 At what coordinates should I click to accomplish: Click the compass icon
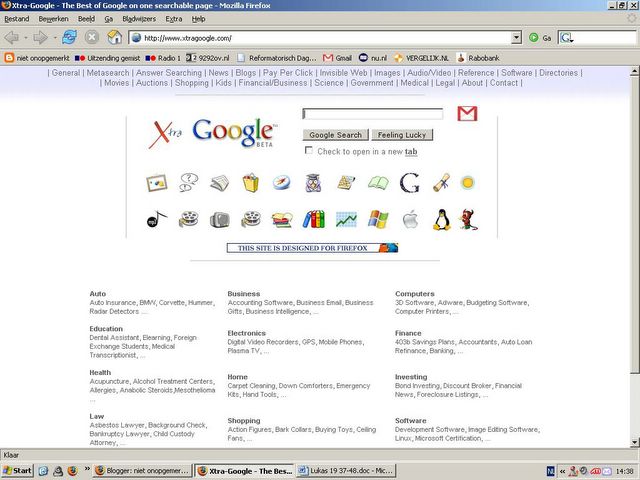point(282,182)
